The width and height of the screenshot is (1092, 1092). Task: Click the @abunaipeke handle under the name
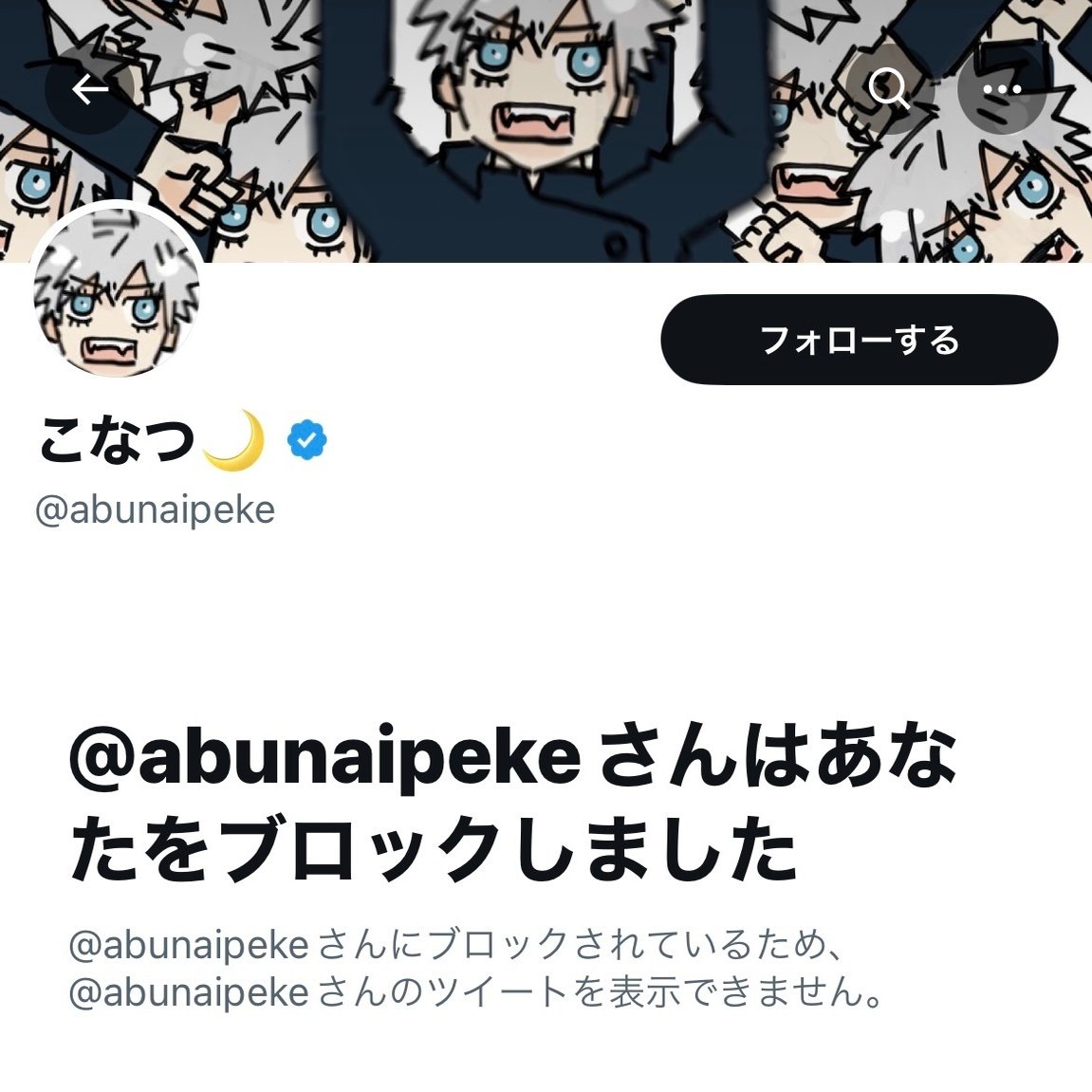[x=156, y=509]
